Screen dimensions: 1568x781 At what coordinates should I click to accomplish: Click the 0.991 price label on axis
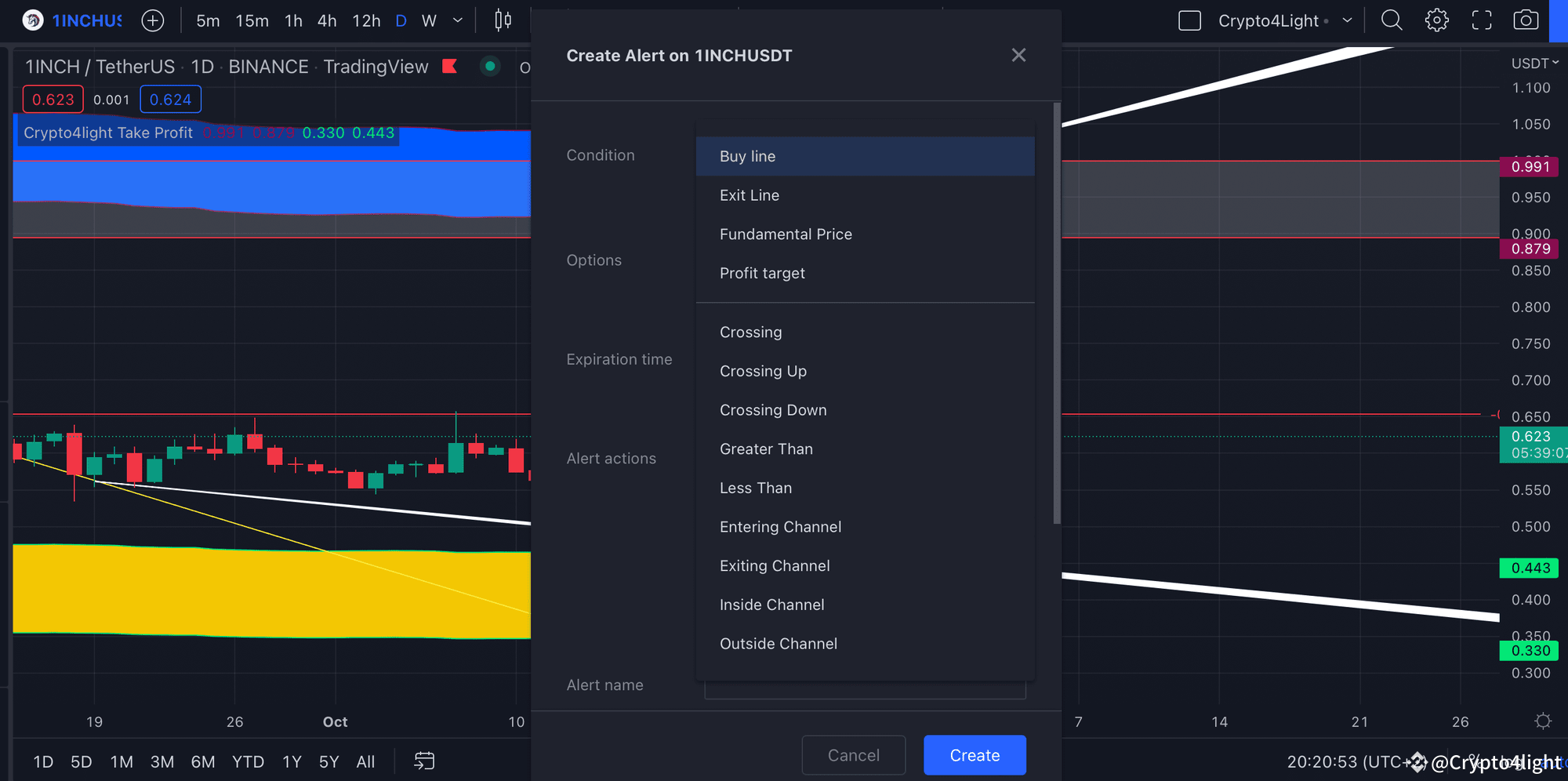pyautogui.click(x=1530, y=166)
